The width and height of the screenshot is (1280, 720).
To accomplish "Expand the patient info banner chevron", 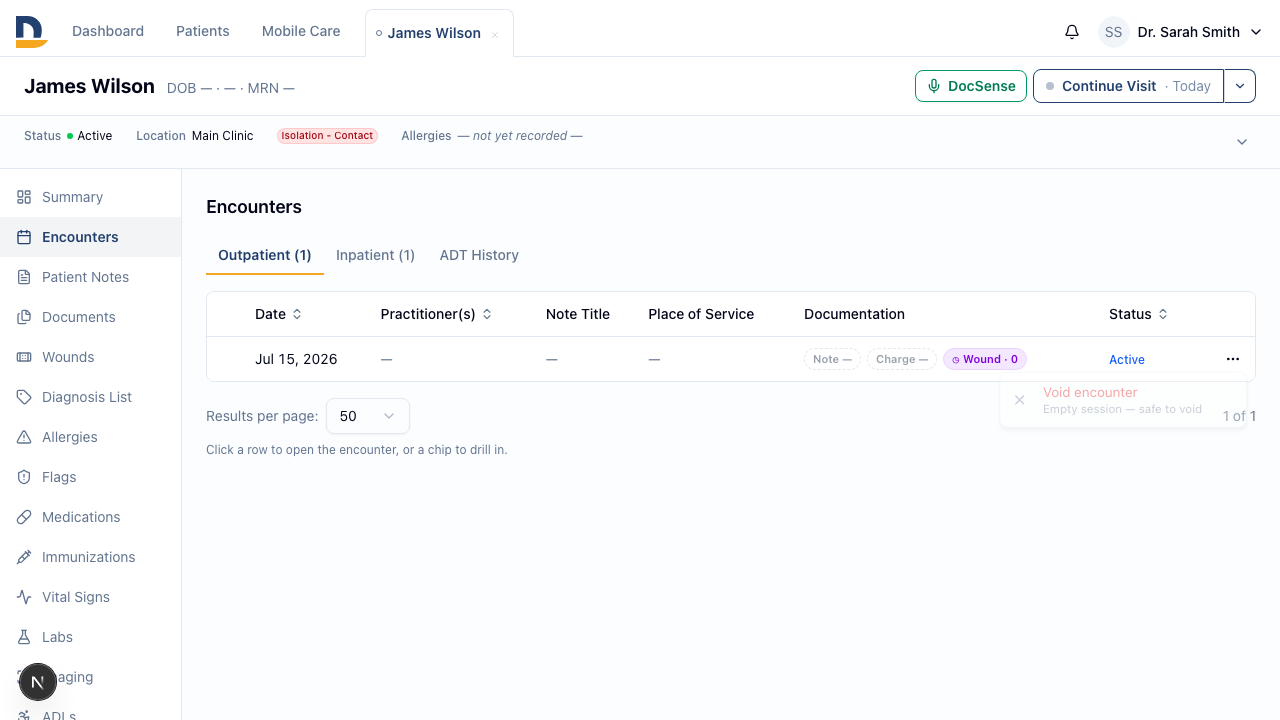I will click(x=1242, y=142).
